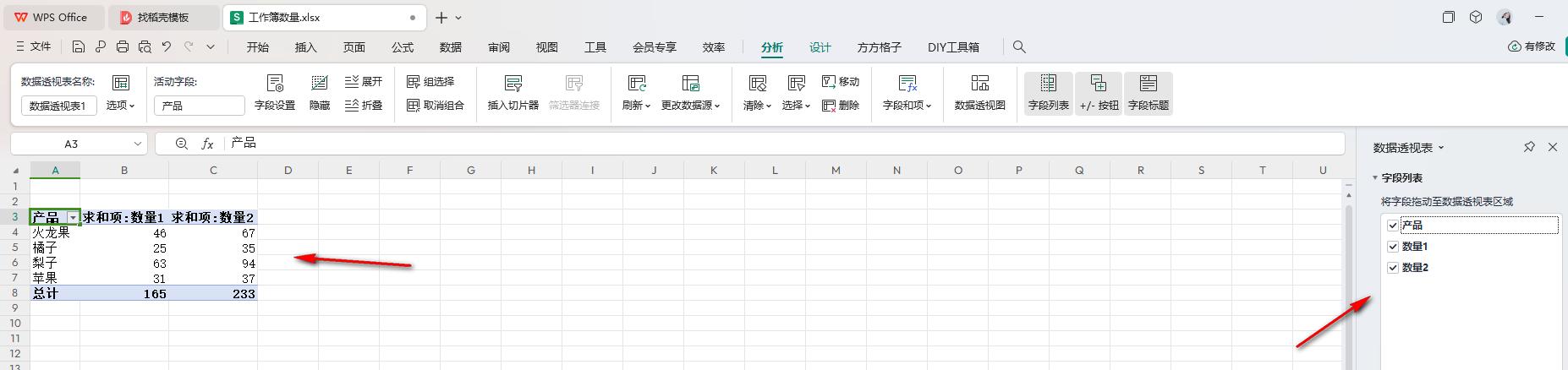This screenshot has width=1568, height=370.
Task: Click the Redo arrow icon
Action: (189, 46)
